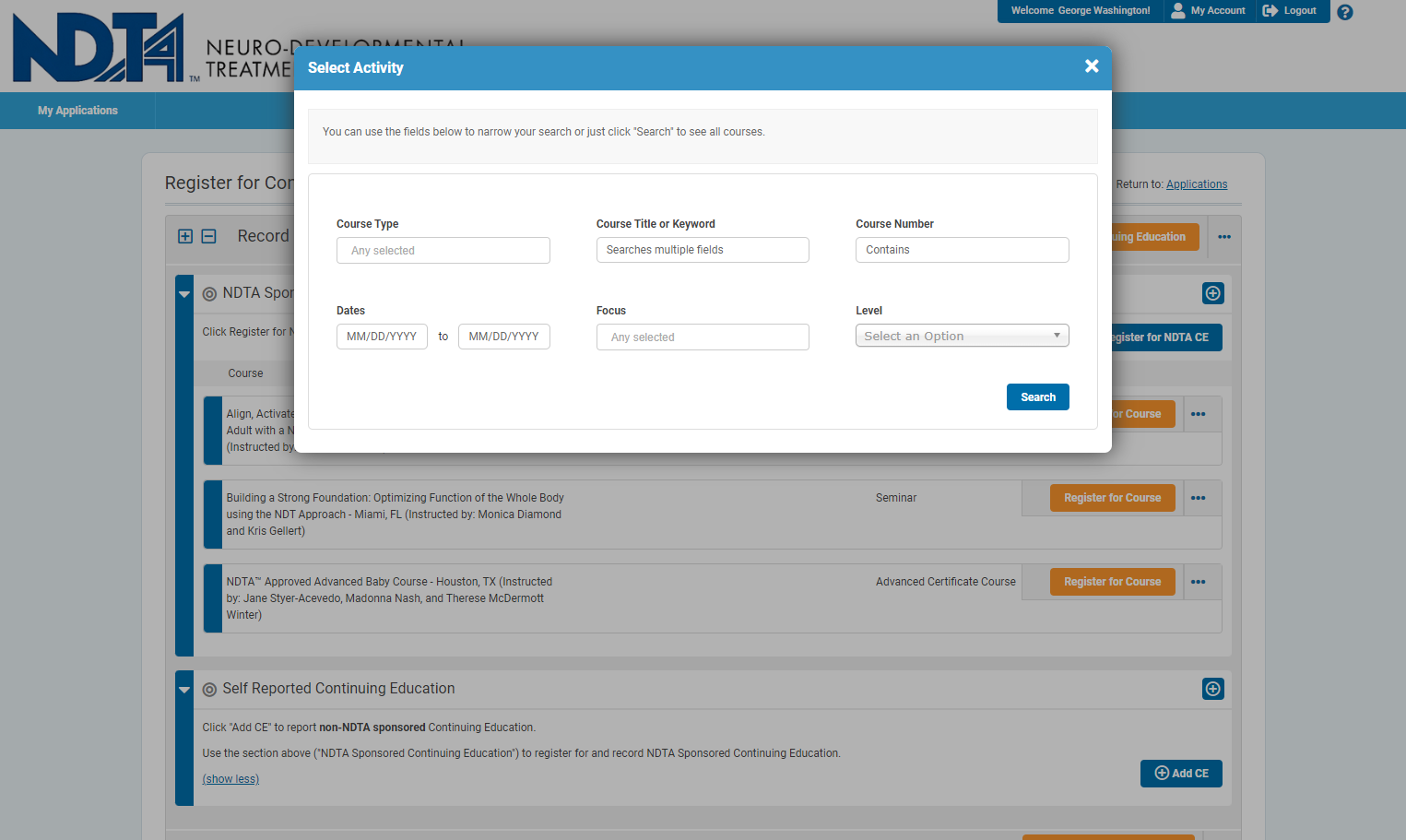Open the help question mark icon
1406x840 pixels.
point(1345,12)
